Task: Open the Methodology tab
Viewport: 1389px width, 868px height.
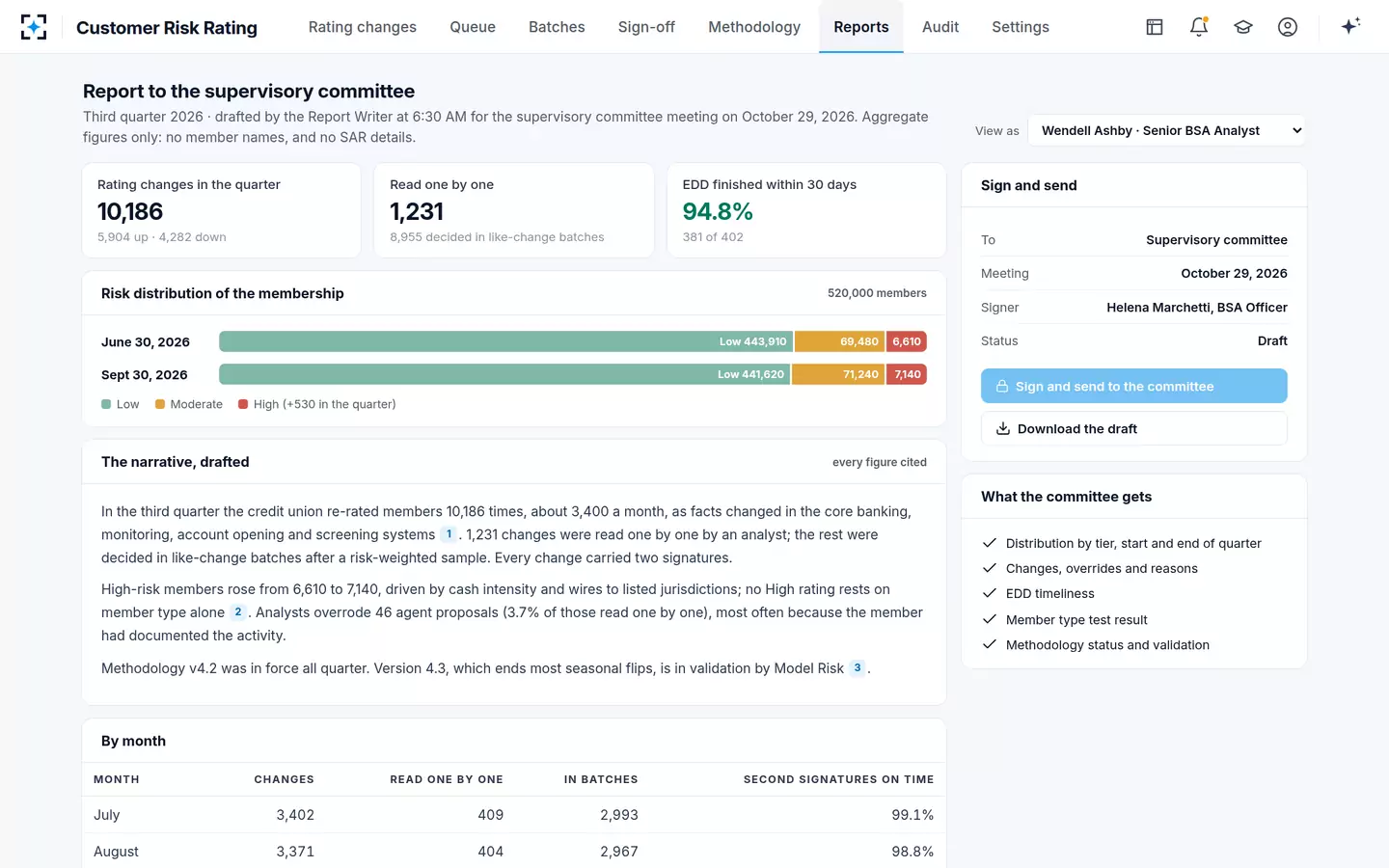Action: [754, 27]
